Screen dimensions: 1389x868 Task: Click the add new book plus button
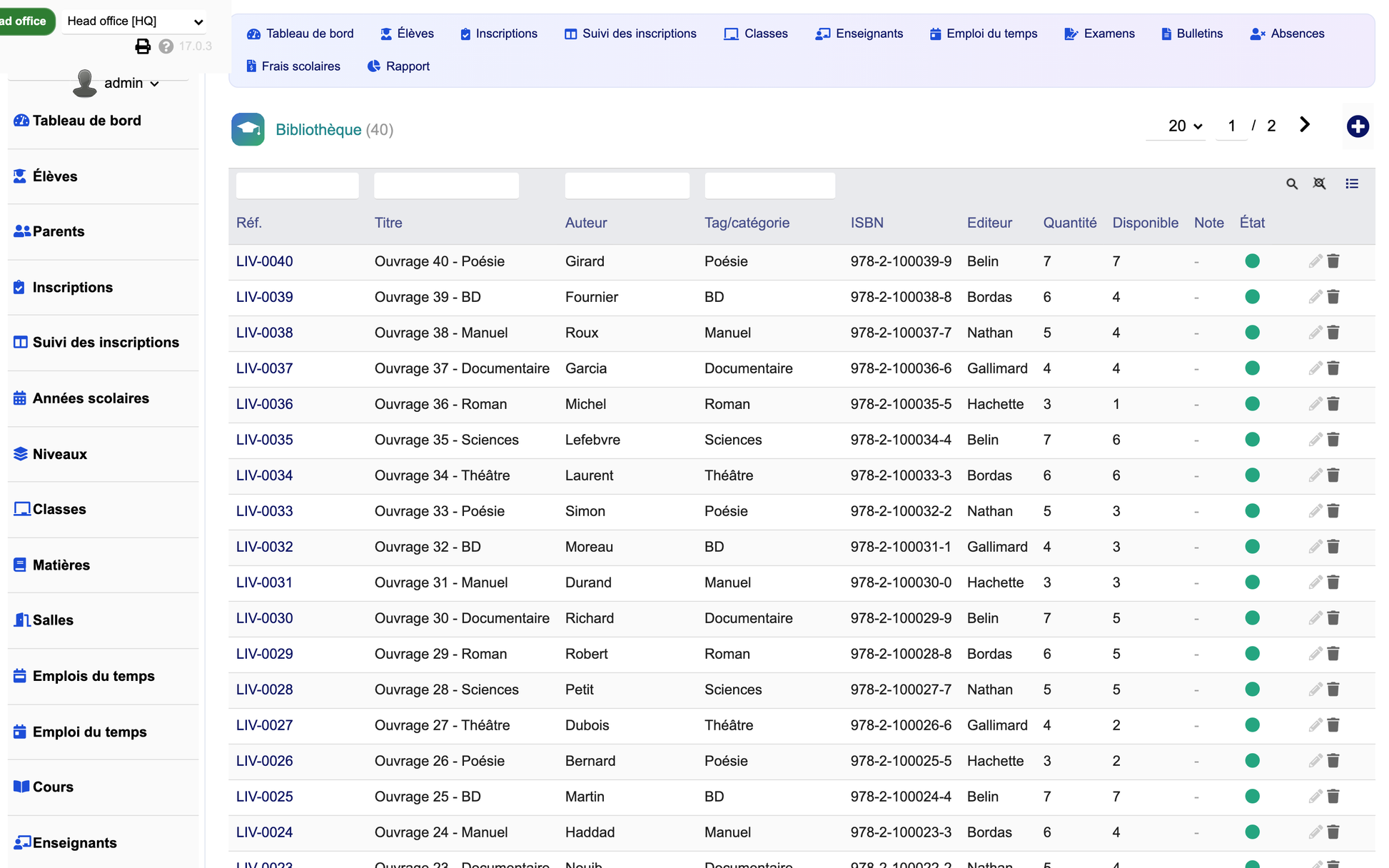1358,126
